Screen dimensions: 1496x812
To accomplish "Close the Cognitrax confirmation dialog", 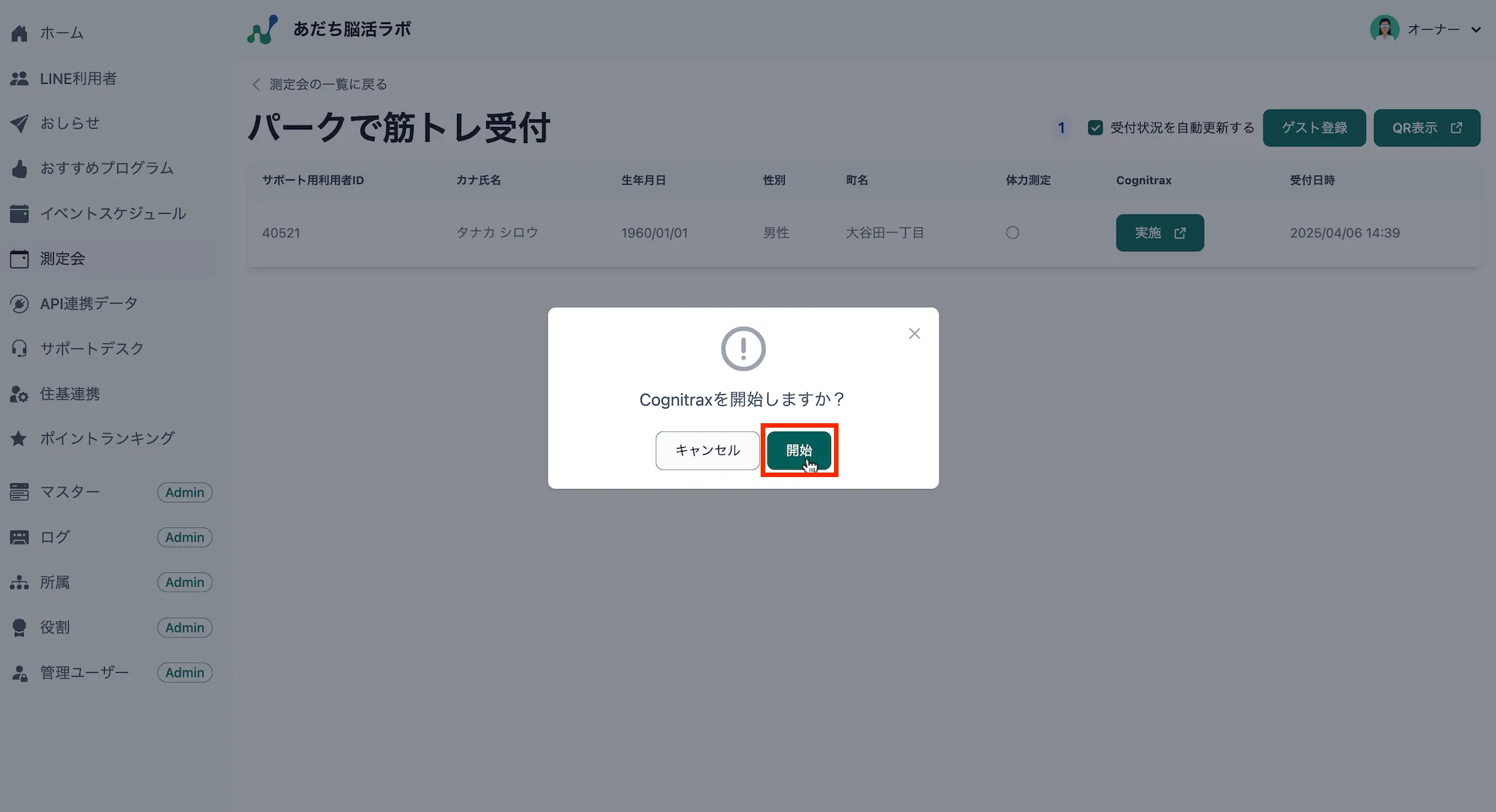I will pos(914,333).
